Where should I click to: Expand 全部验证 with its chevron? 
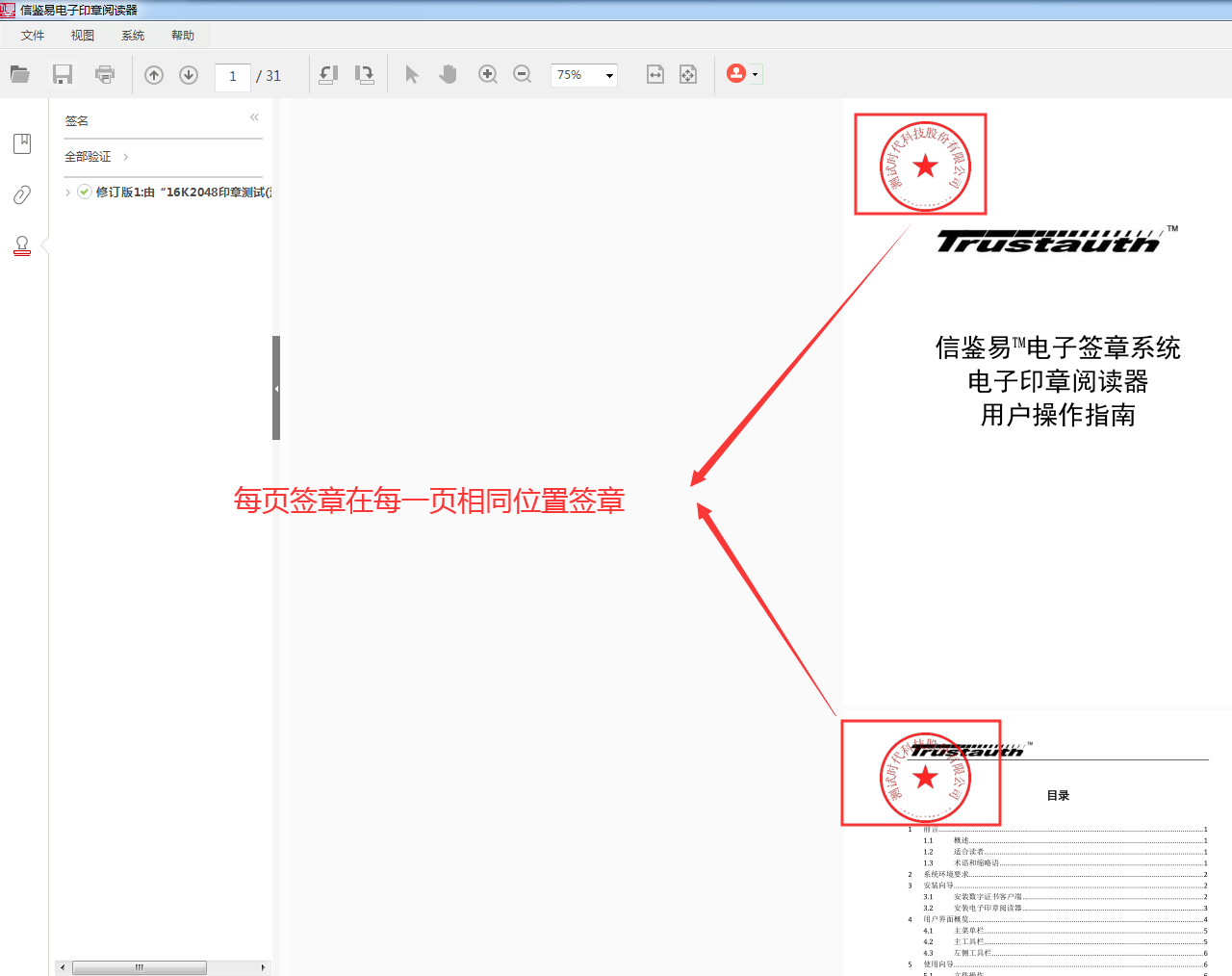coord(125,157)
